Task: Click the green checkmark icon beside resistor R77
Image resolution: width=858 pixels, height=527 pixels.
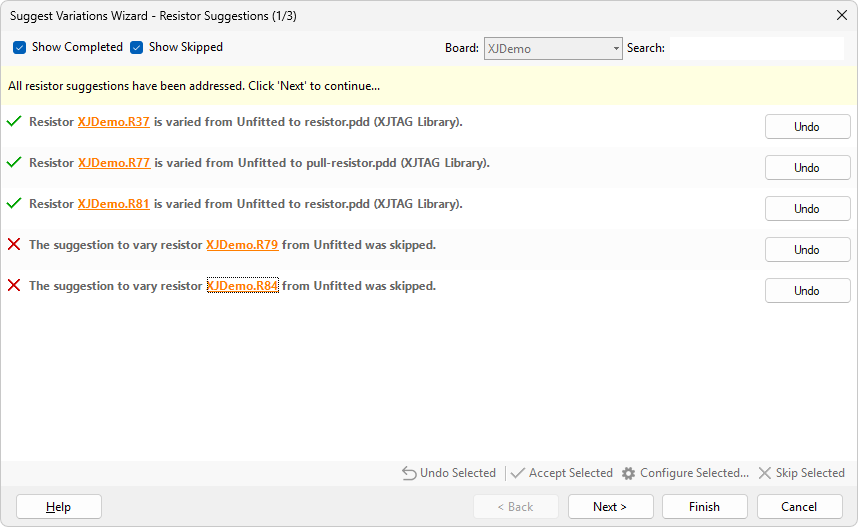Action: pos(14,163)
